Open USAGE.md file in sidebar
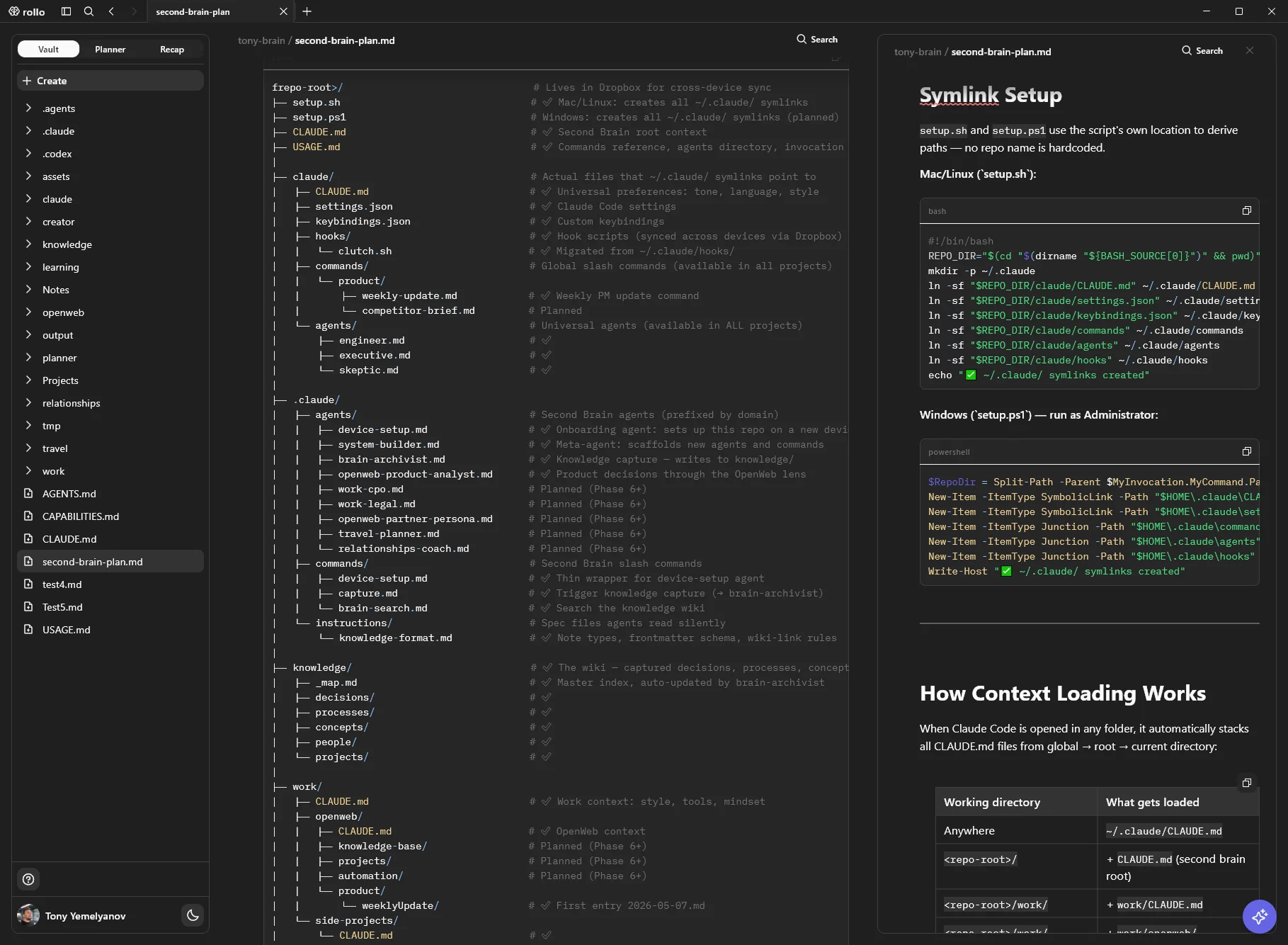The image size is (1288, 945). (x=110, y=630)
